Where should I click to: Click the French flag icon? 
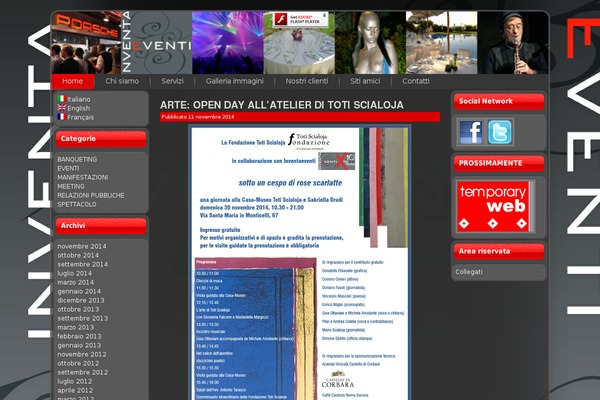62,116
